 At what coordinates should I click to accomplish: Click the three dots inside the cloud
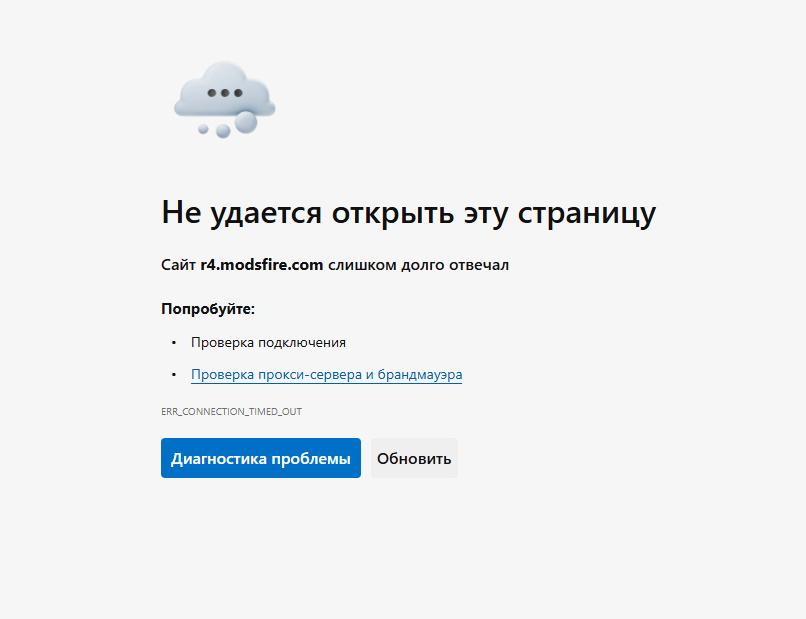pyautogui.click(x=225, y=93)
